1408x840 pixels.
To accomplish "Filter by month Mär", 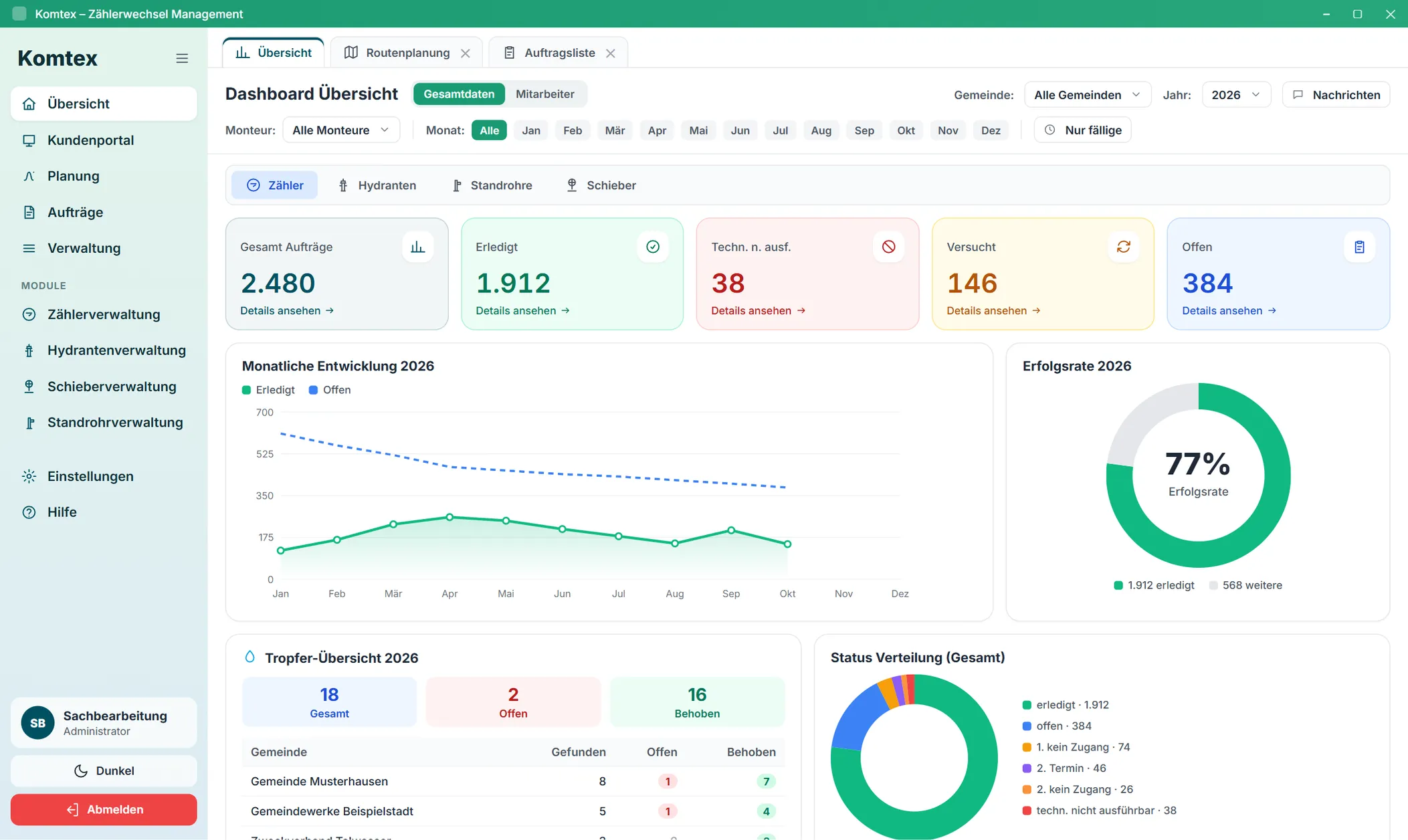I will (x=615, y=130).
